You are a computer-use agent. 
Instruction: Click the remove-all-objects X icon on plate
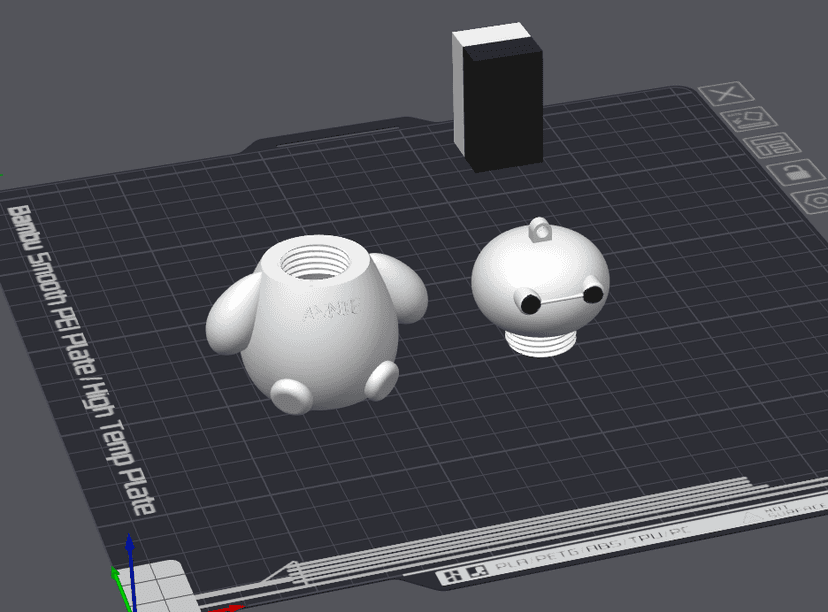click(x=727, y=94)
